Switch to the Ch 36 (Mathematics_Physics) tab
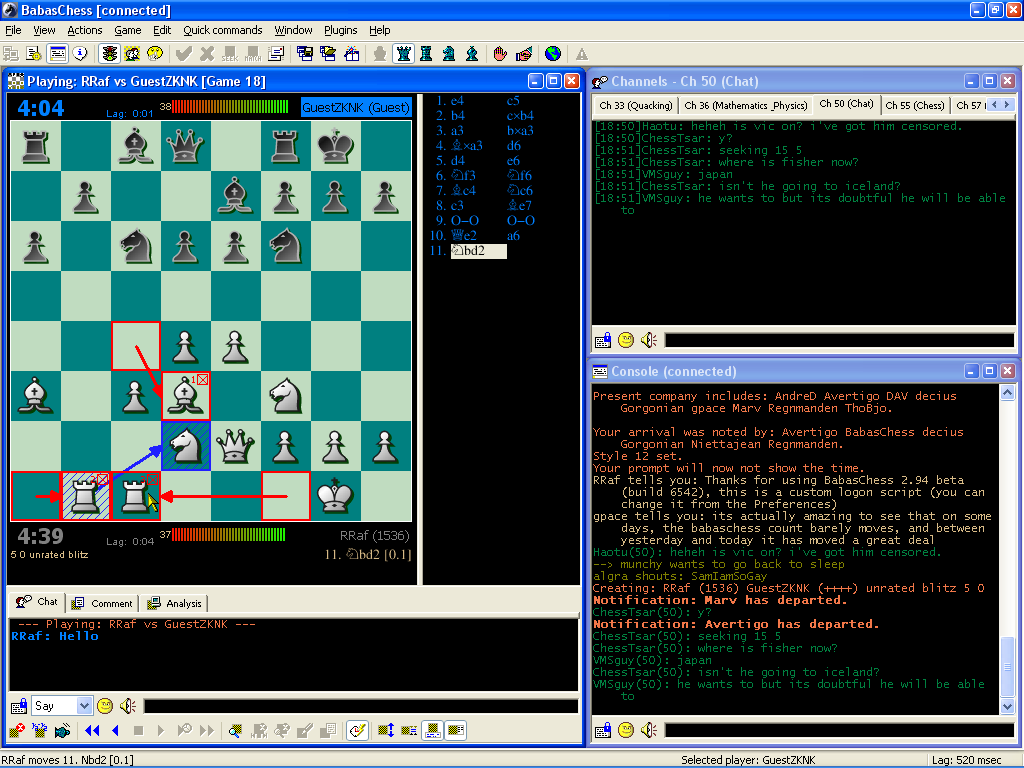This screenshot has width=1024, height=768. 746,105
